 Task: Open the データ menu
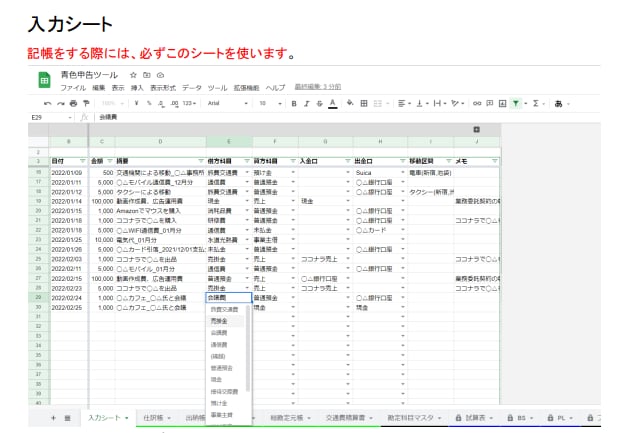[x=192, y=87]
